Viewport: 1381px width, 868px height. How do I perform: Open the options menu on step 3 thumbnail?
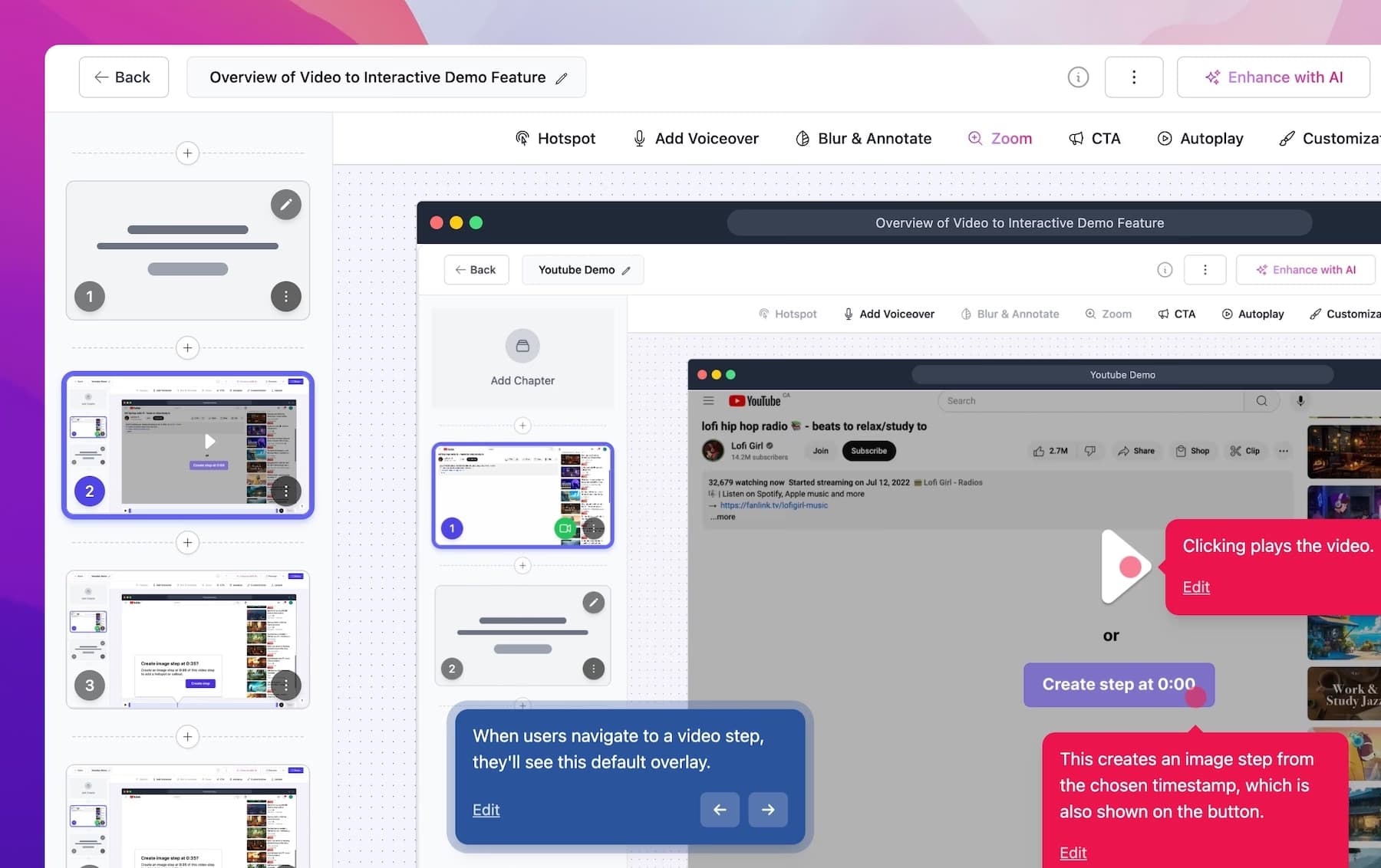pyautogui.click(x=285, y=685)
